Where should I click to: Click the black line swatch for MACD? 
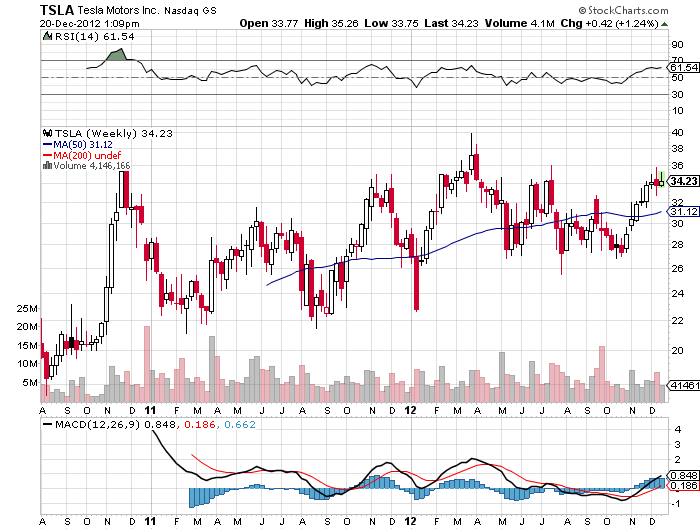[x=47, y=425]
